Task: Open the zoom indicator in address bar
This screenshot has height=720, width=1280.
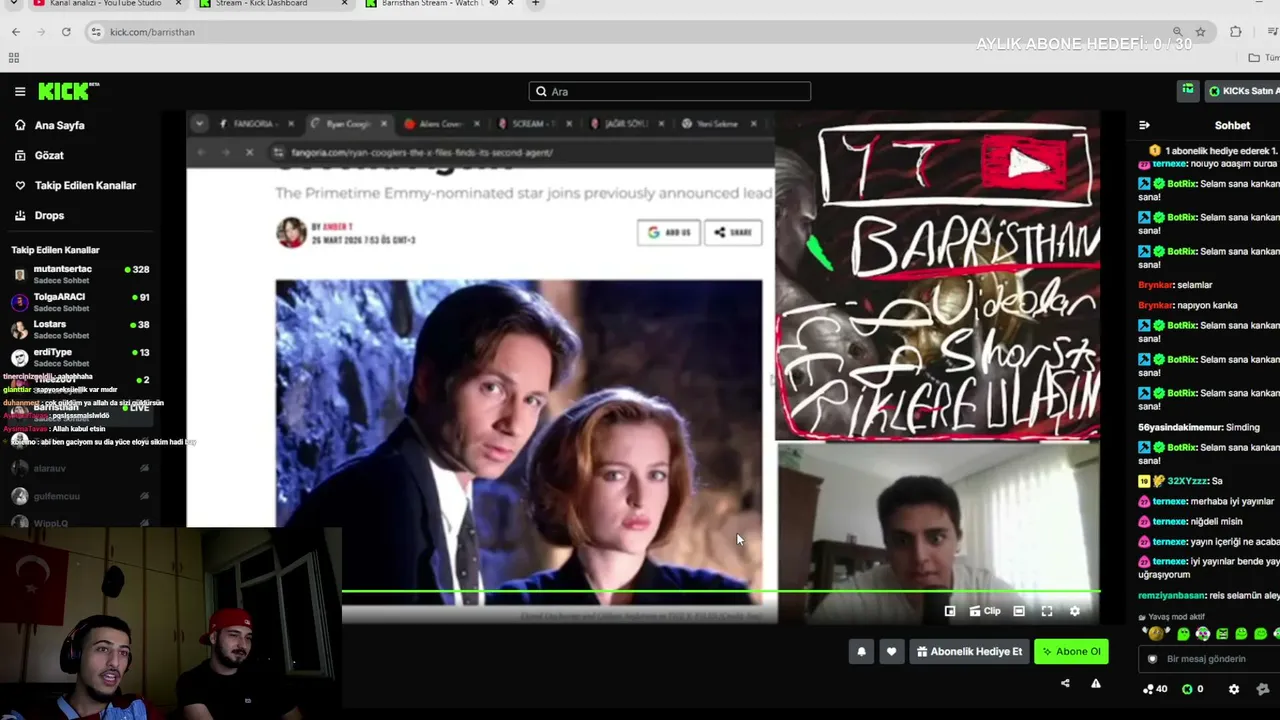Action: pos(1178,32)
